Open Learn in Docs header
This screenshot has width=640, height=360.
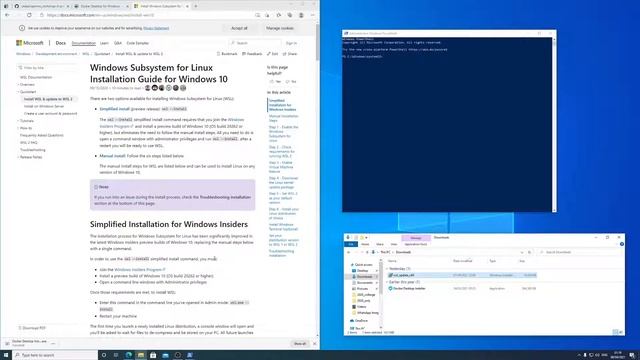click(x=104, y=43)
